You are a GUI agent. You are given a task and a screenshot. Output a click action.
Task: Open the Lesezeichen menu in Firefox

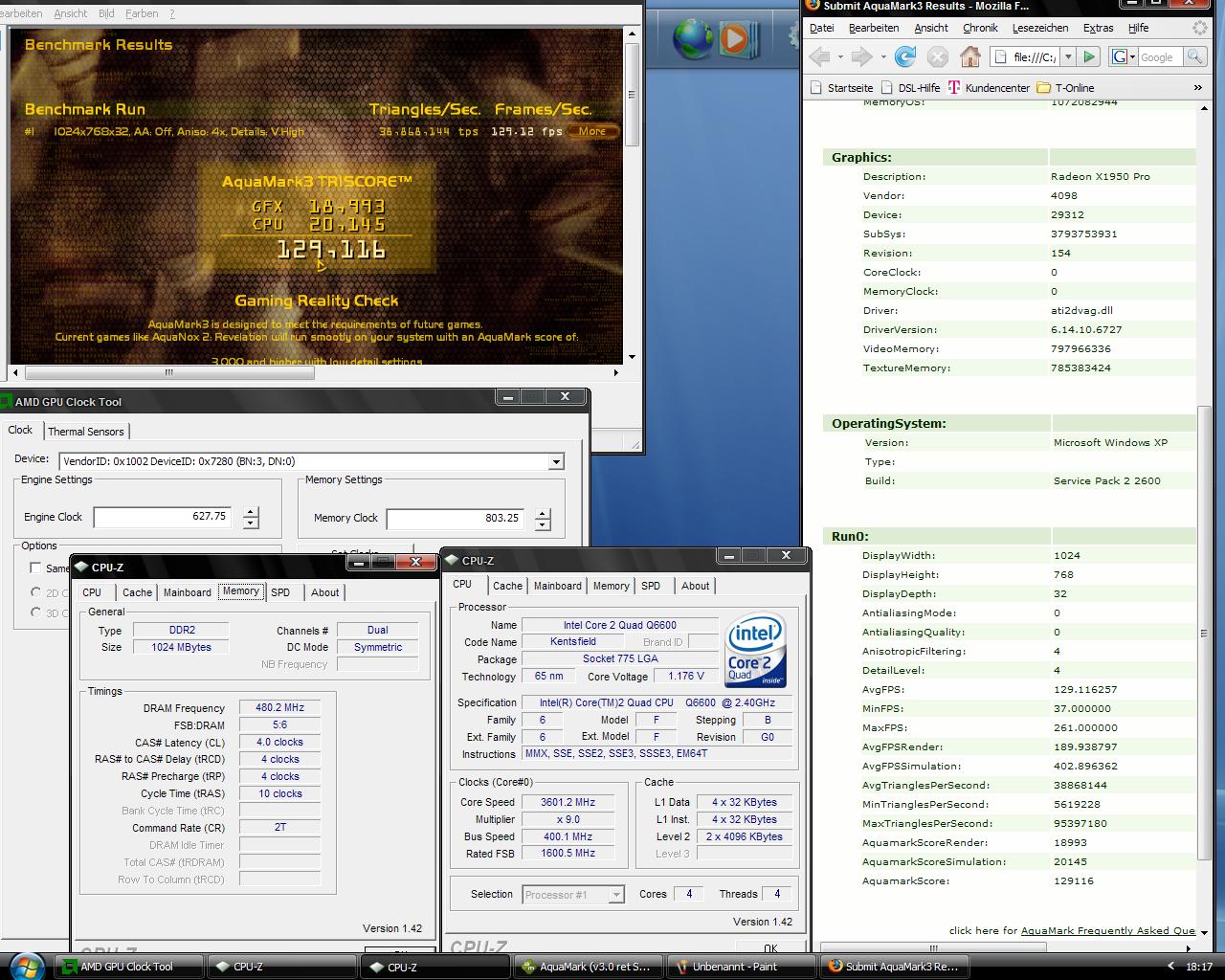(1040, 28)
